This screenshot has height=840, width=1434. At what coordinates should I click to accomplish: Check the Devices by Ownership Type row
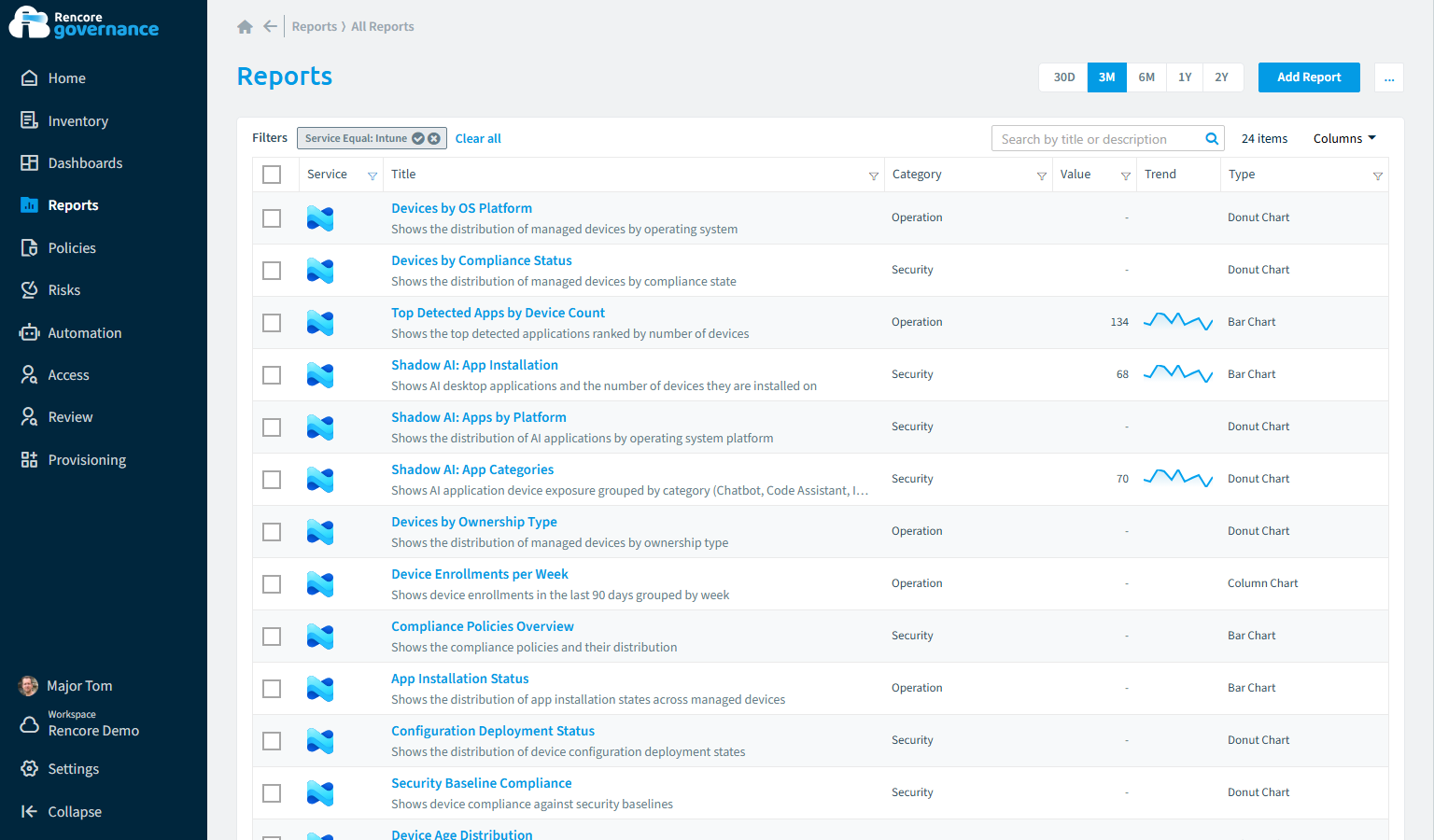272,532
